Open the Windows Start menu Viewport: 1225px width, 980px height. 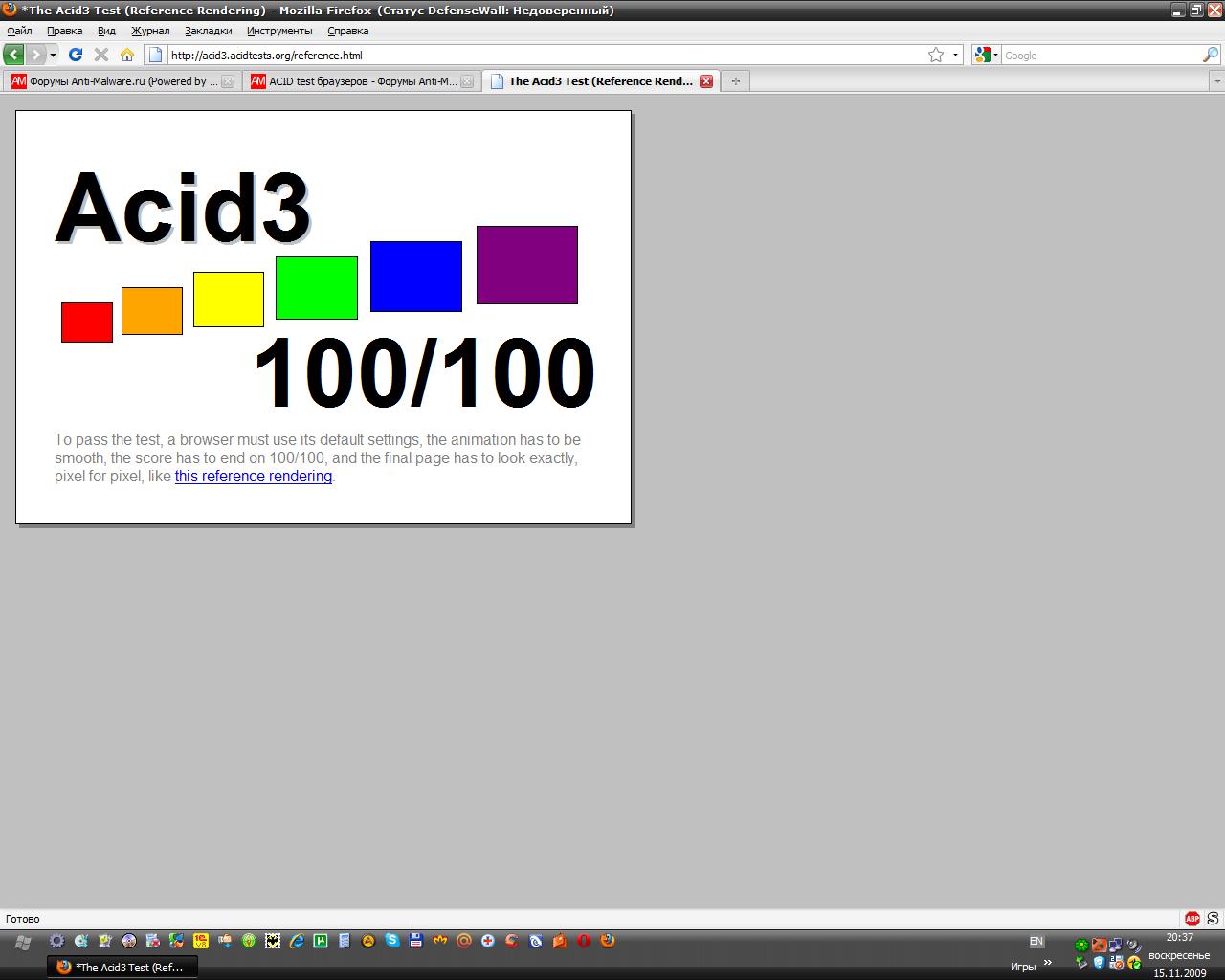point(23,942)
